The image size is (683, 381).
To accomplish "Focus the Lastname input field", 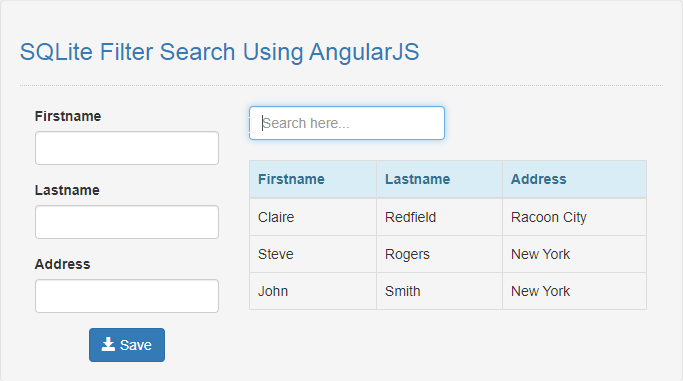I will click(x=127, y=222).
